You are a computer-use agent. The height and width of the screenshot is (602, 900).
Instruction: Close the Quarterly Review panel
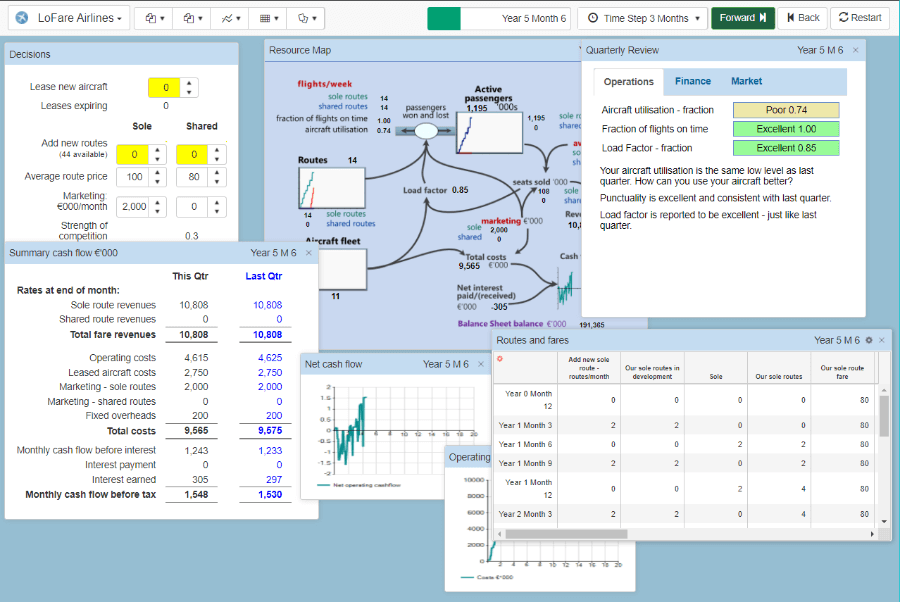pyautogui.click(x=855, y=50)
